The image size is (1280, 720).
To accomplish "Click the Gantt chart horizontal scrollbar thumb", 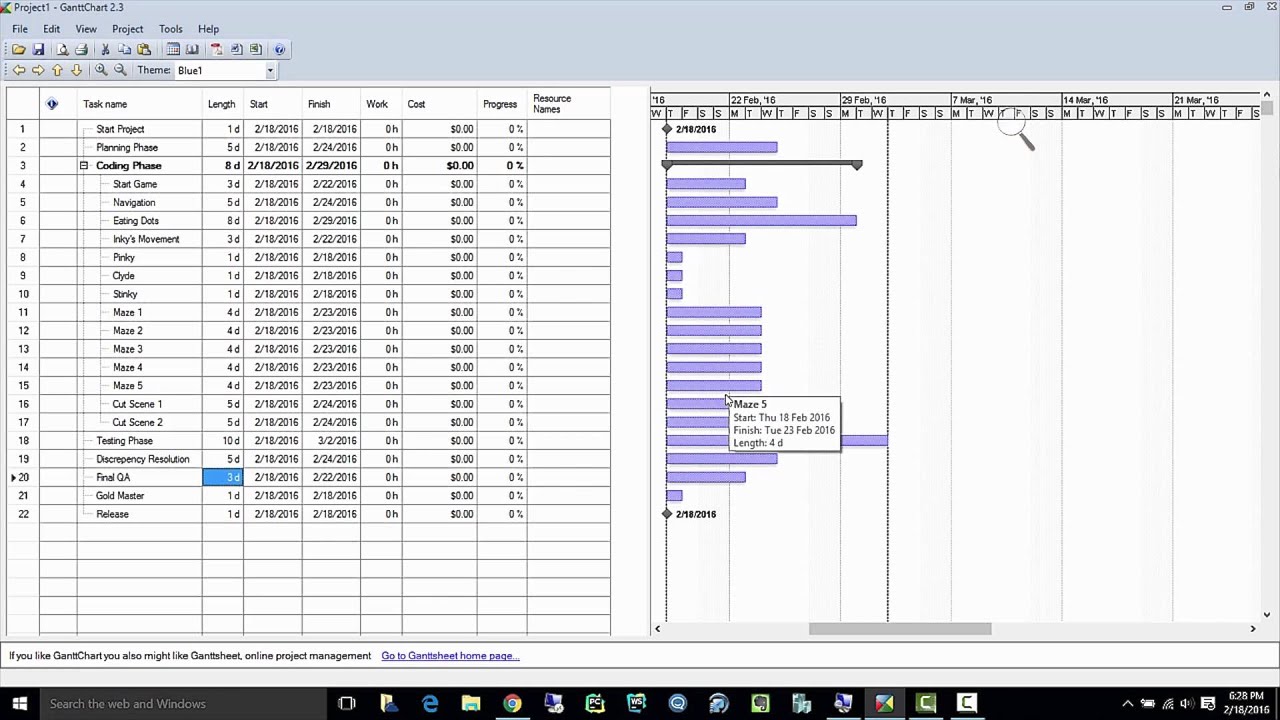I will coord(900,628).
